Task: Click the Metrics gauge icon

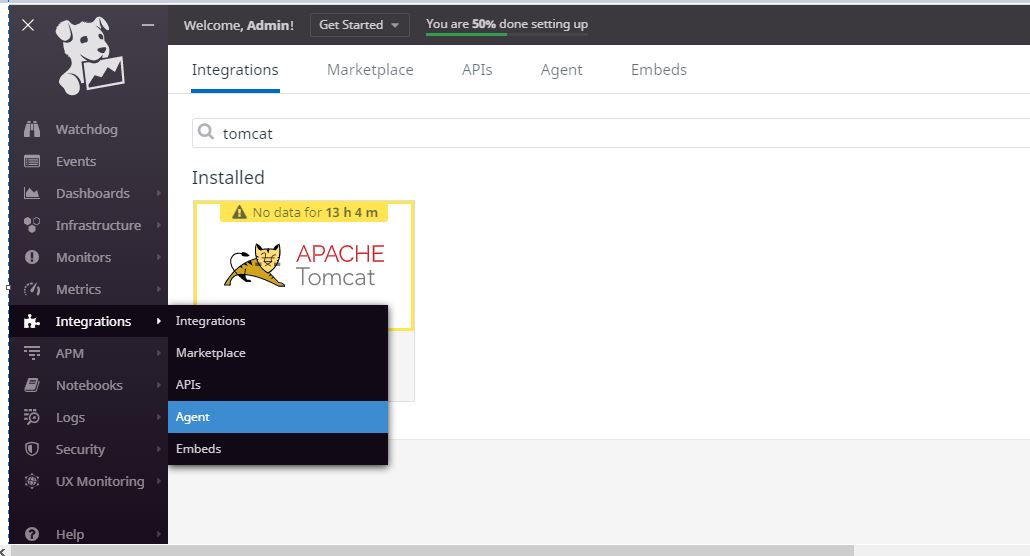Action: tap(32, 289)
